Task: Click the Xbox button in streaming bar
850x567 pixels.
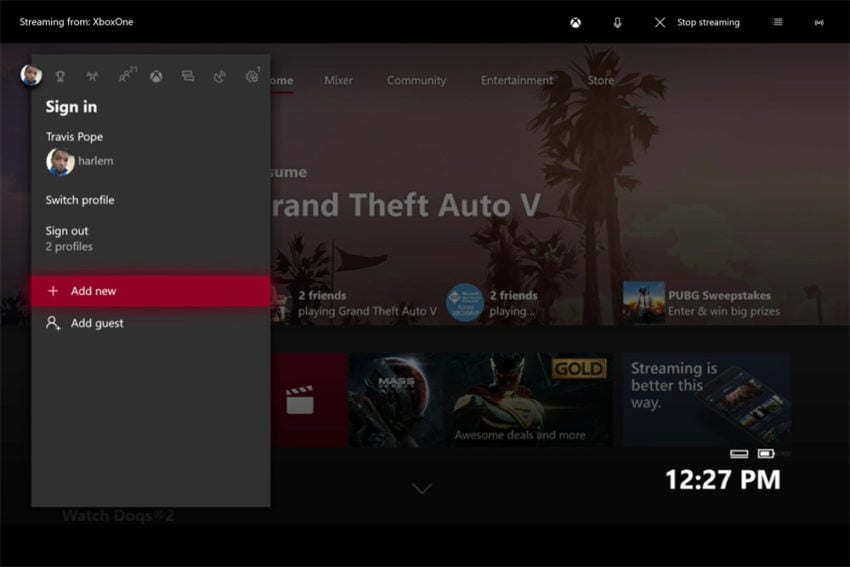Action: pos(576,22)
